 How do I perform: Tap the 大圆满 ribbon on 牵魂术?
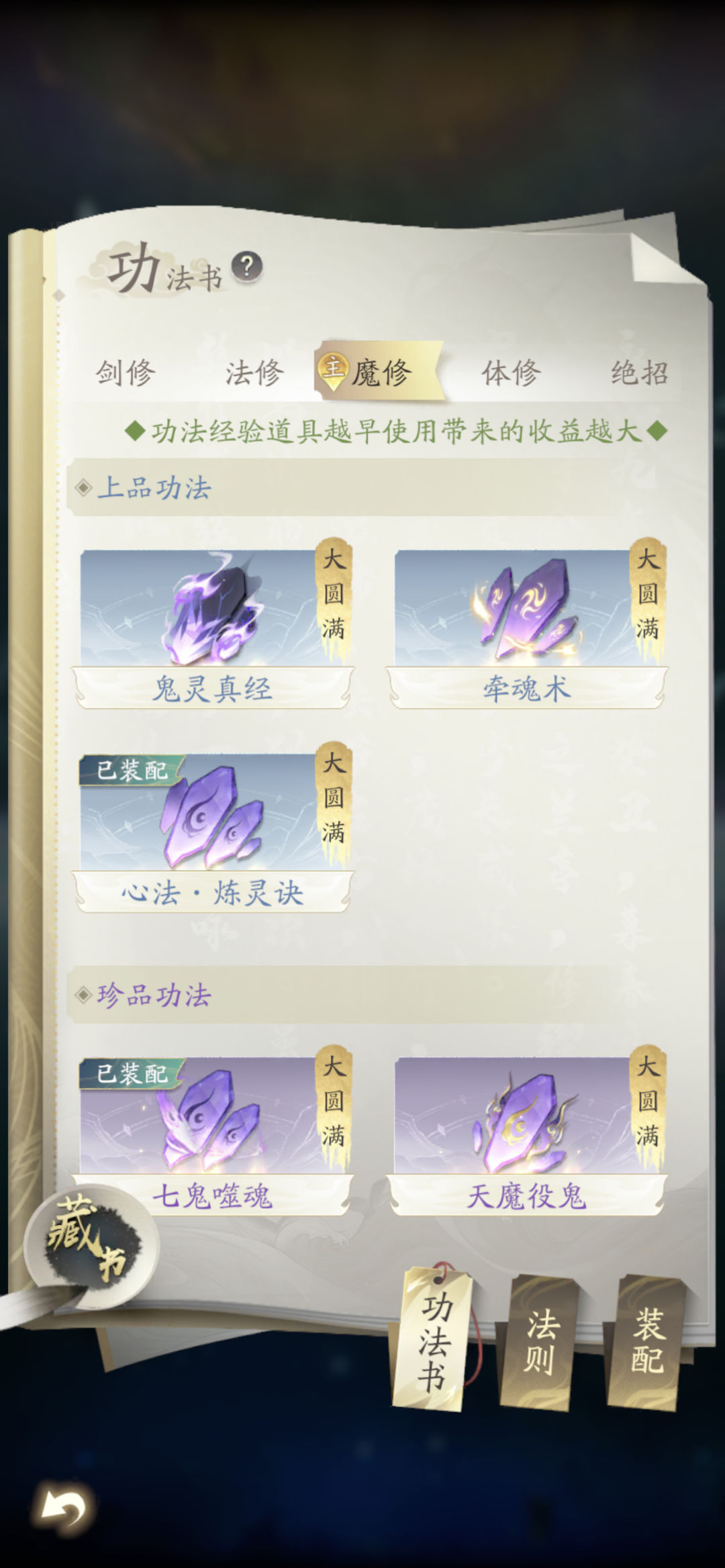pyautogui.click(x=648, y=597)
